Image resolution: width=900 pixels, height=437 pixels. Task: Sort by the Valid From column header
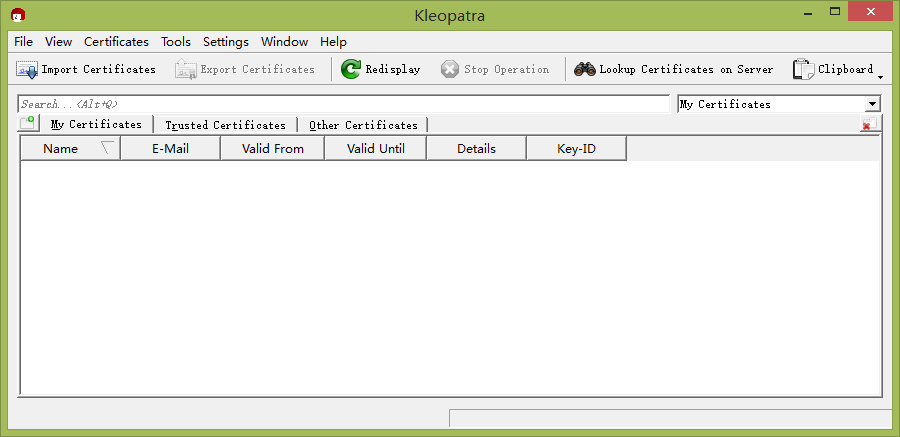pos(273,149)
